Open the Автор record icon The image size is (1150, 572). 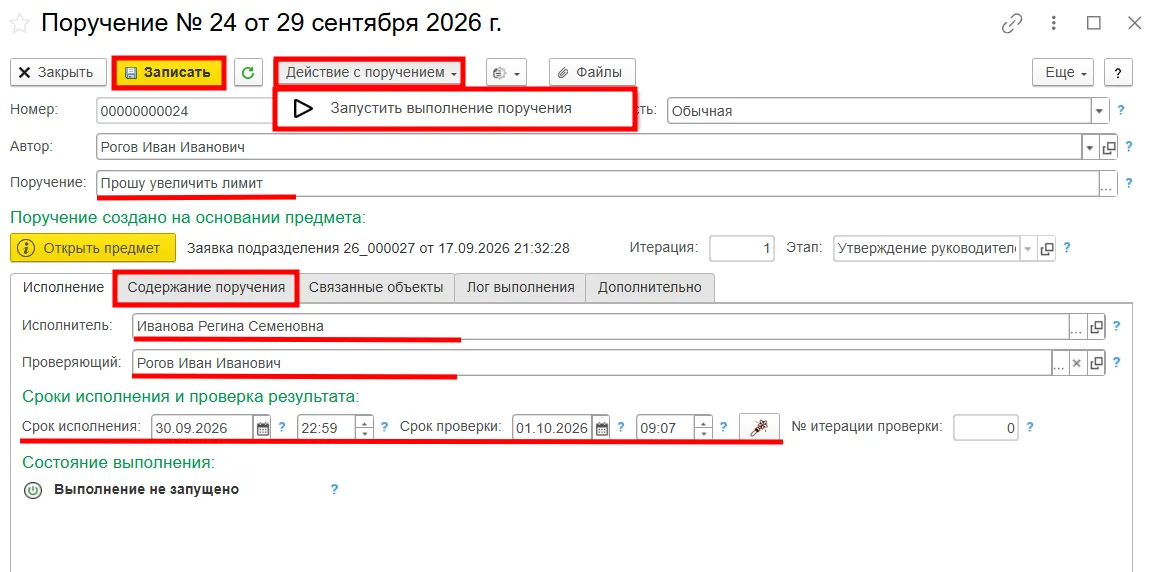tap(1109, 147)
